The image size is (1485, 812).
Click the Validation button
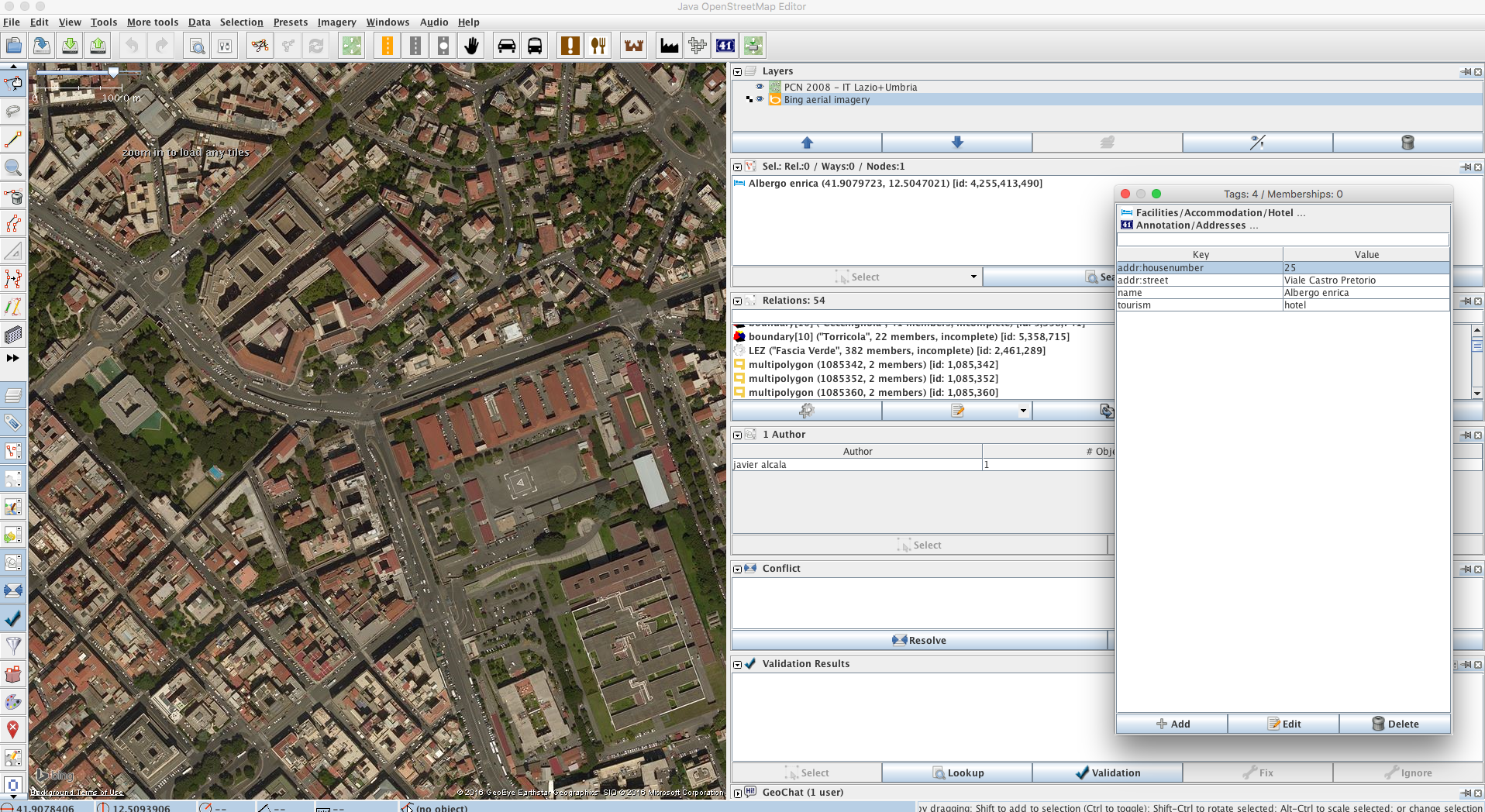click(x=1107, y=772)
